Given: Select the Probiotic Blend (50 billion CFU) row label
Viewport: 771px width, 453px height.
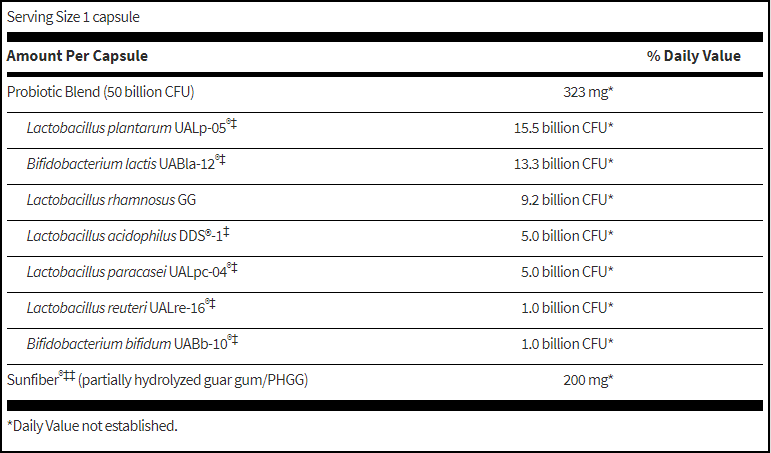Looking at the screenshot, I should 100,92.
